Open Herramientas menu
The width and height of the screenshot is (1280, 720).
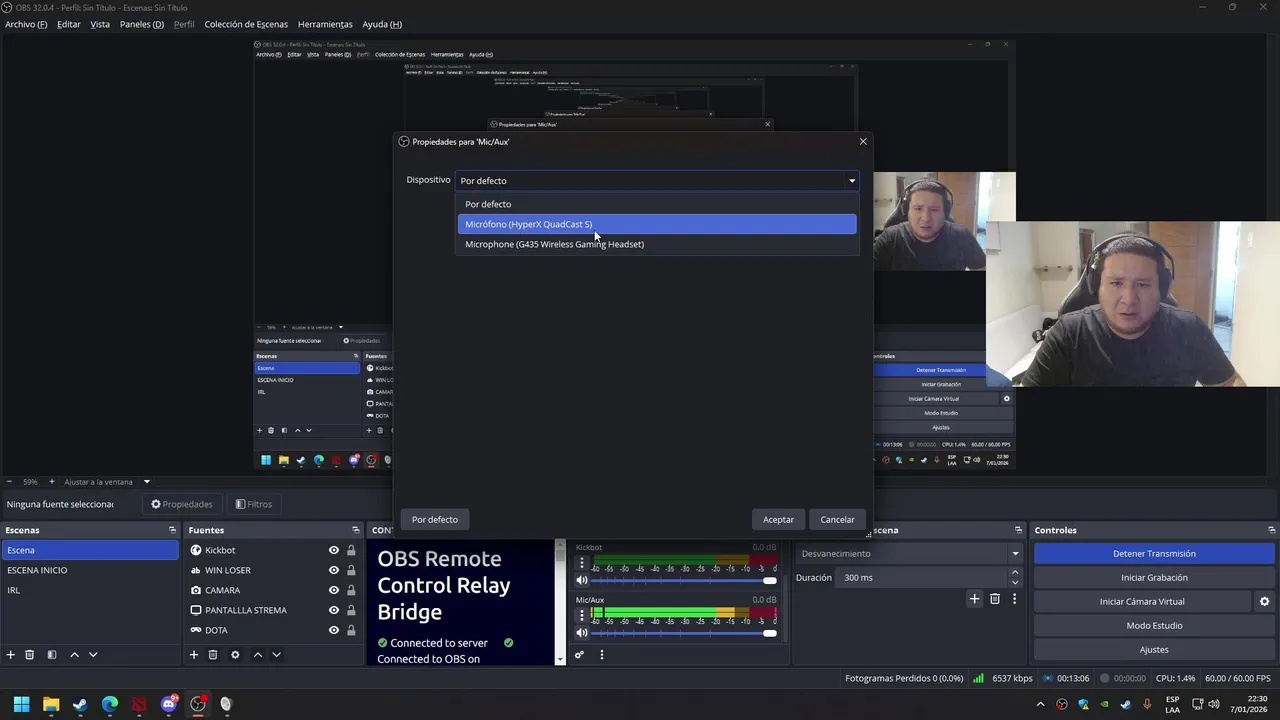tap(325, 24)
